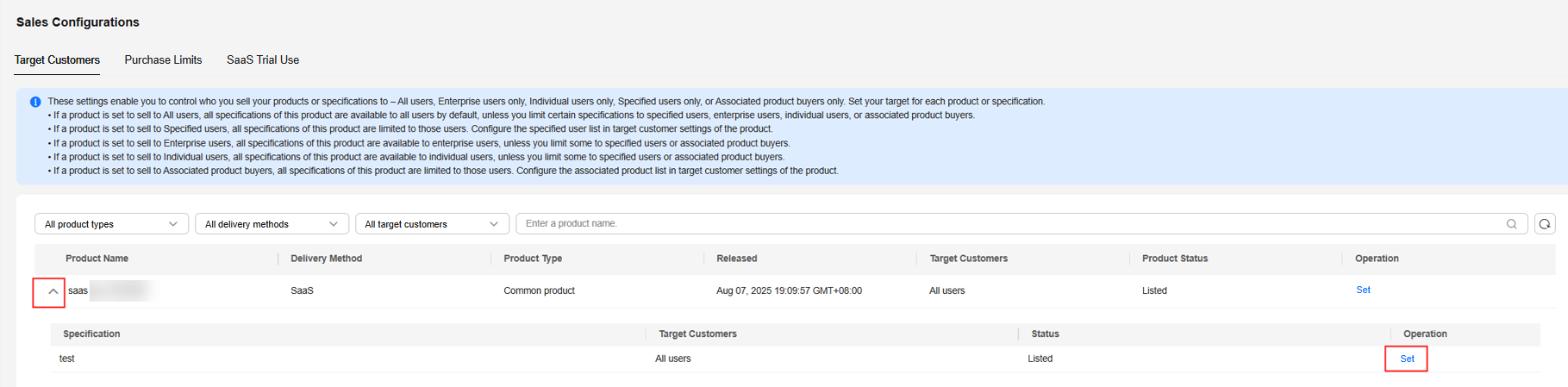
Task: Click the blue info icon in the notice
Action: (x=35, y=102)
